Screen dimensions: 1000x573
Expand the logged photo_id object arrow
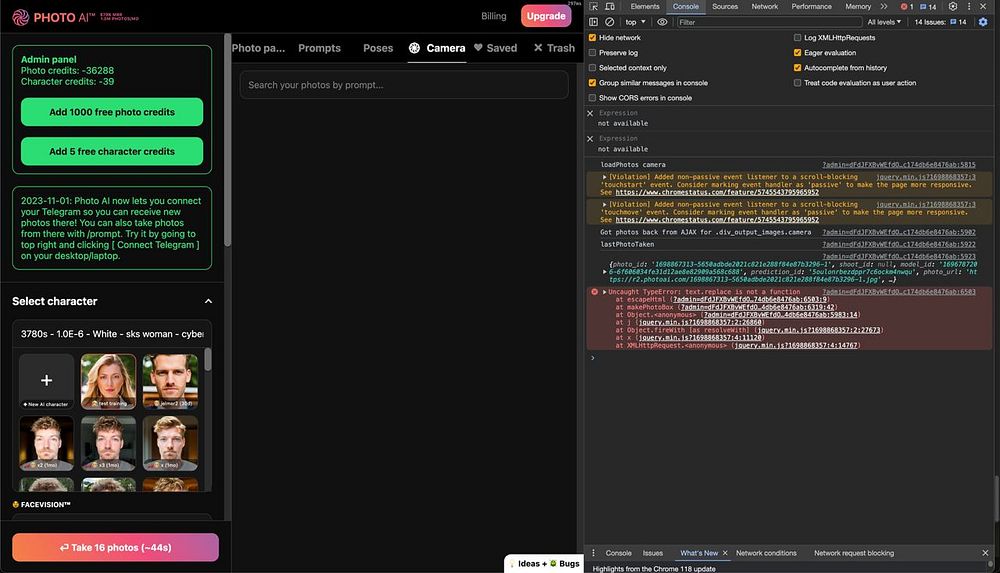coord(605,272)
